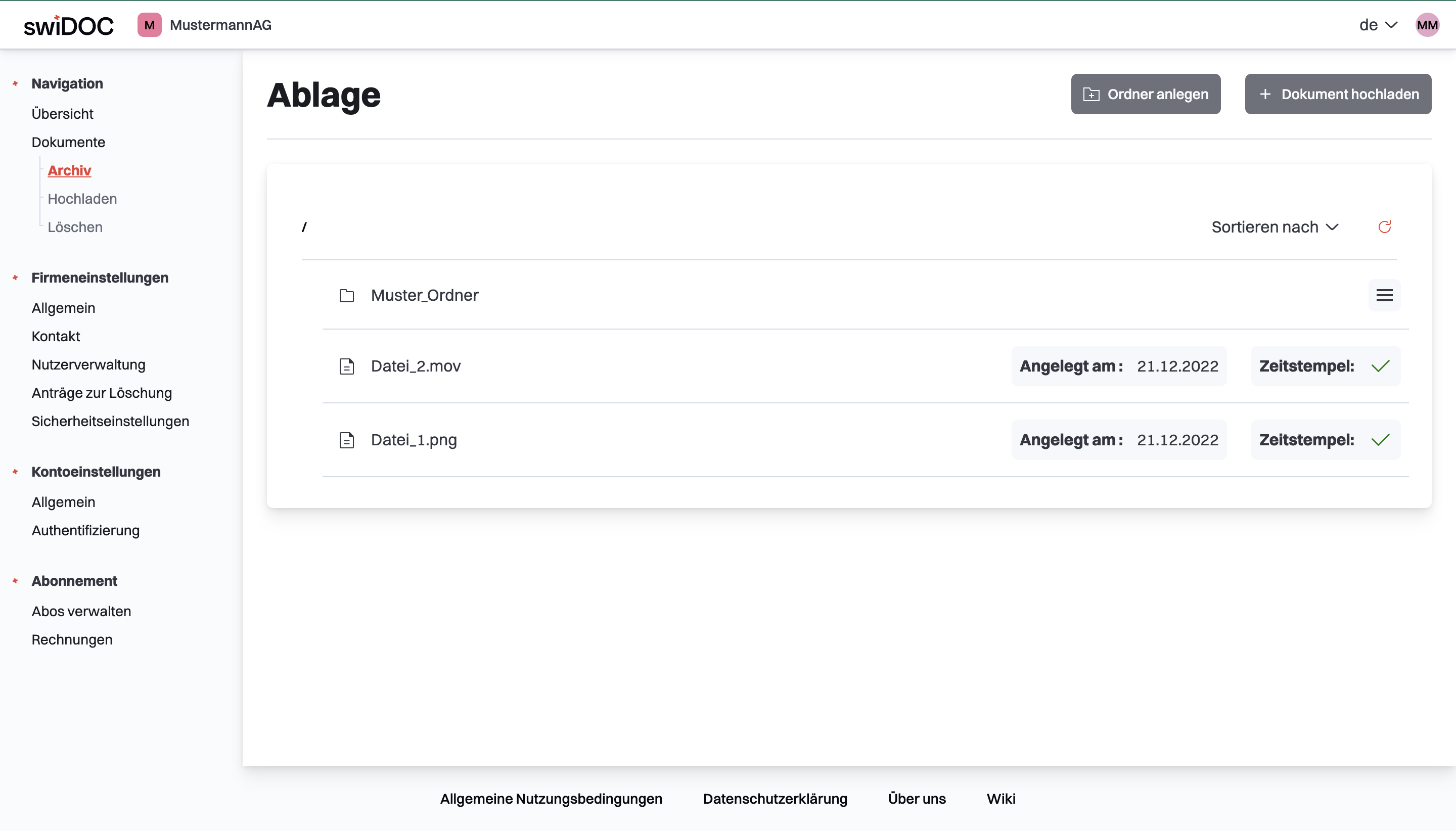Click the file icon of Datei_1.png
Image resolution: width=1456 pixels, height=831 pixels.
click(346, 440)
